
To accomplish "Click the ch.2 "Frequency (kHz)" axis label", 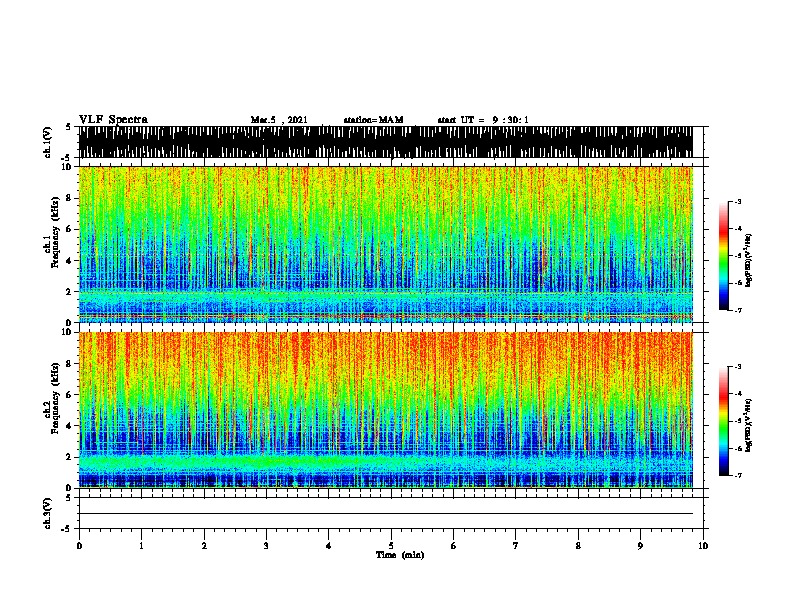I will (x=55, y=398).
